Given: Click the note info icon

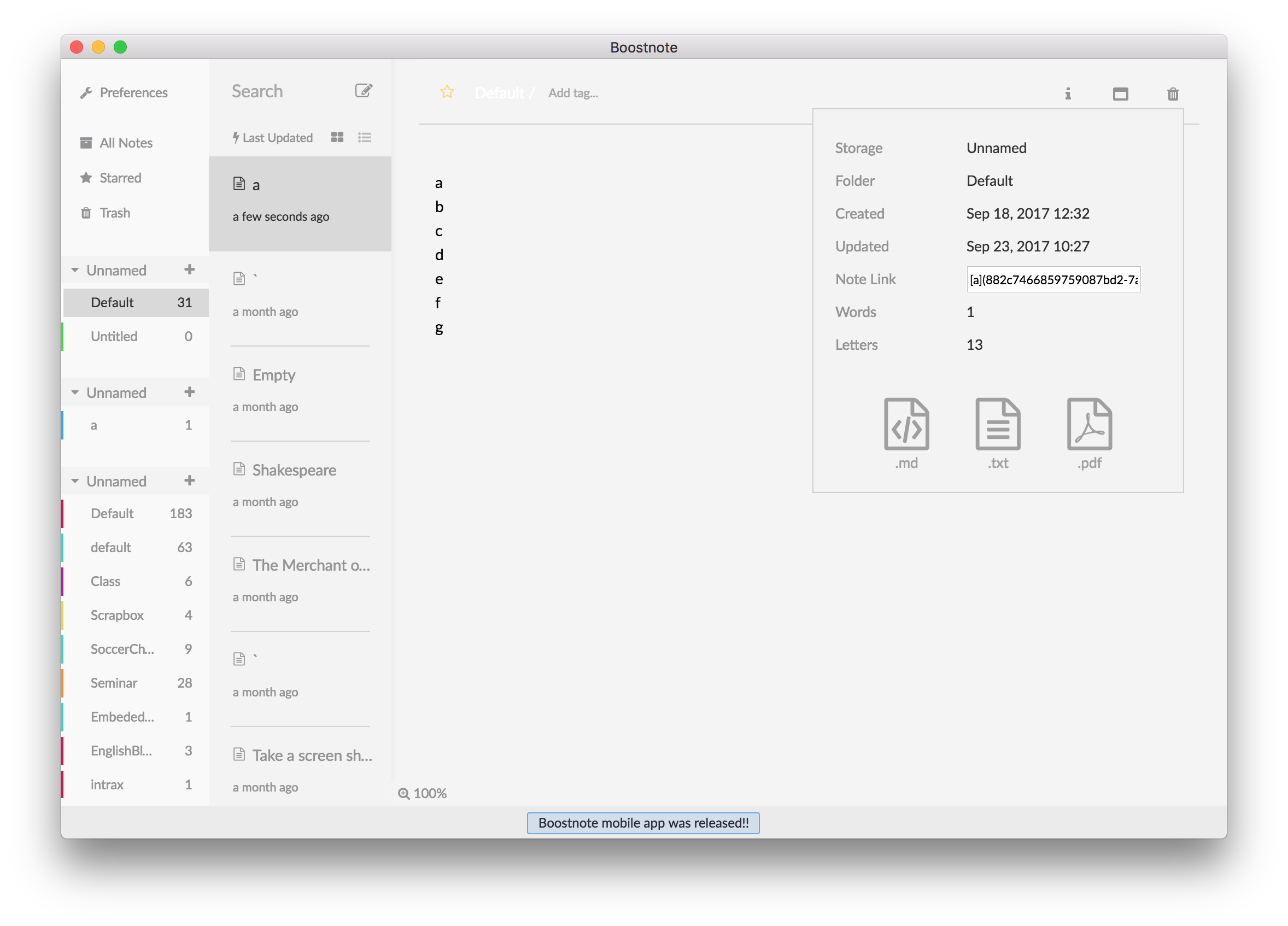Looking at the screenshot, I should (1068, 93).
